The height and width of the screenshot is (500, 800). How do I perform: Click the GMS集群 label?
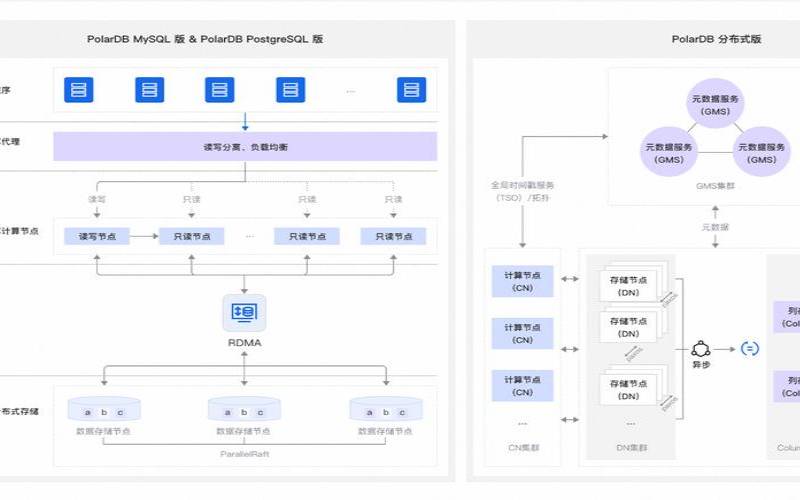(715, 186)
